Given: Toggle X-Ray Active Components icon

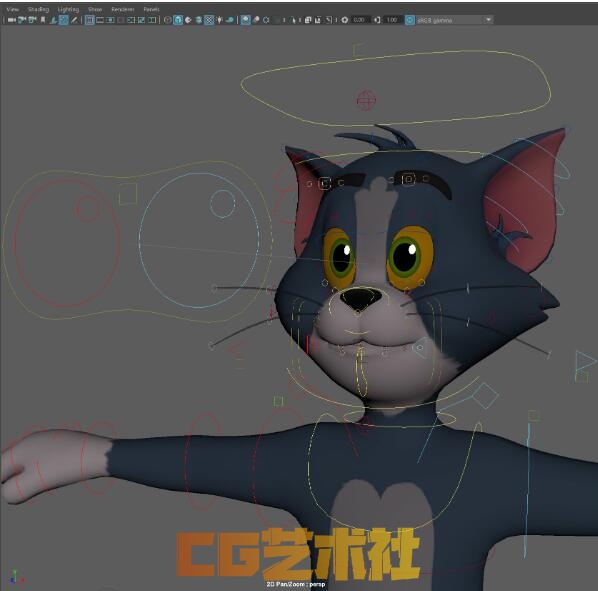Looking at the screenshot, I should click(318, 20).
